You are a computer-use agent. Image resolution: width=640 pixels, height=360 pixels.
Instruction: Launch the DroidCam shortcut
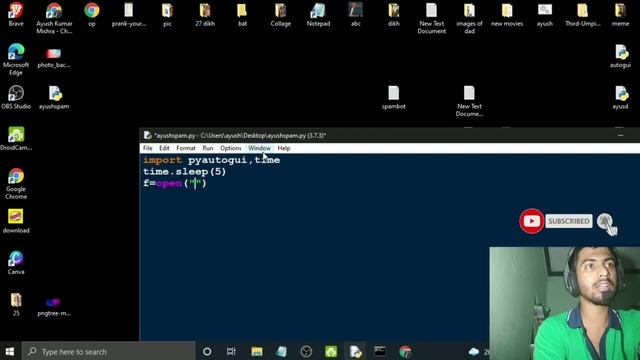pos(16,139)
